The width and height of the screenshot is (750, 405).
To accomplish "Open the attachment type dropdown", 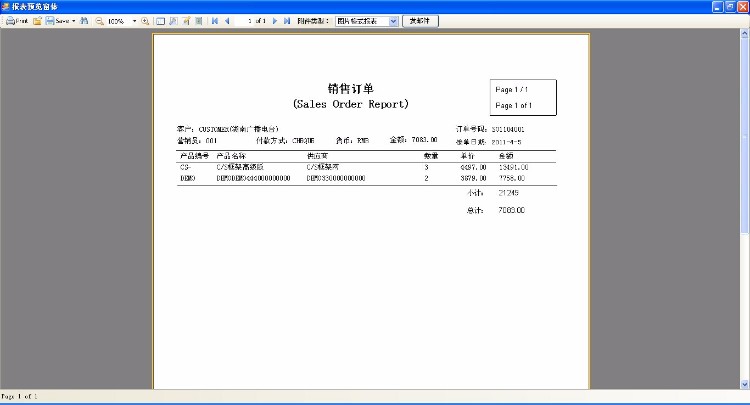I will coord(392,20).
